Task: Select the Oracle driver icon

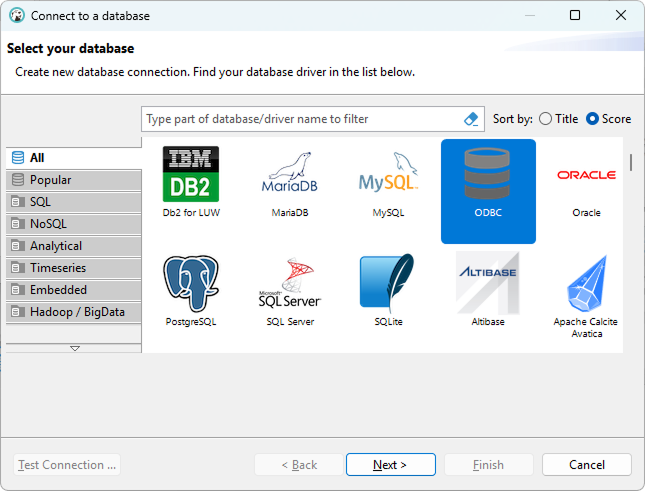Action: click(586, 175)
